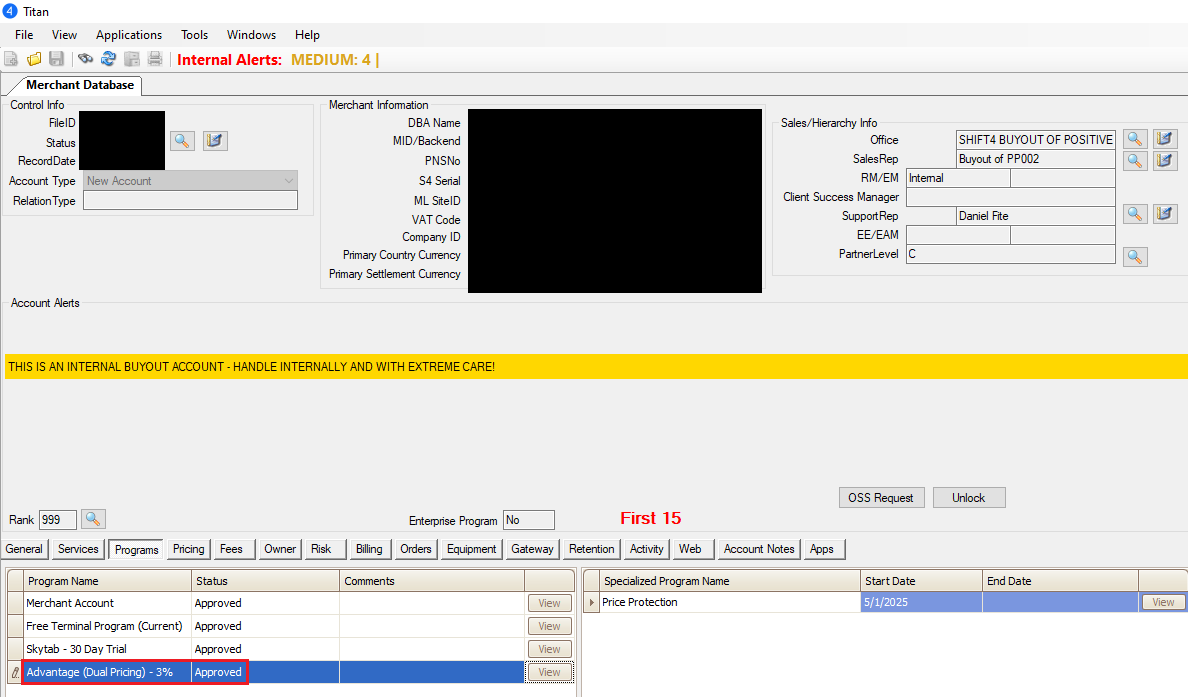Click the magnifier icon next to Office

click(x=1135, y=139)
